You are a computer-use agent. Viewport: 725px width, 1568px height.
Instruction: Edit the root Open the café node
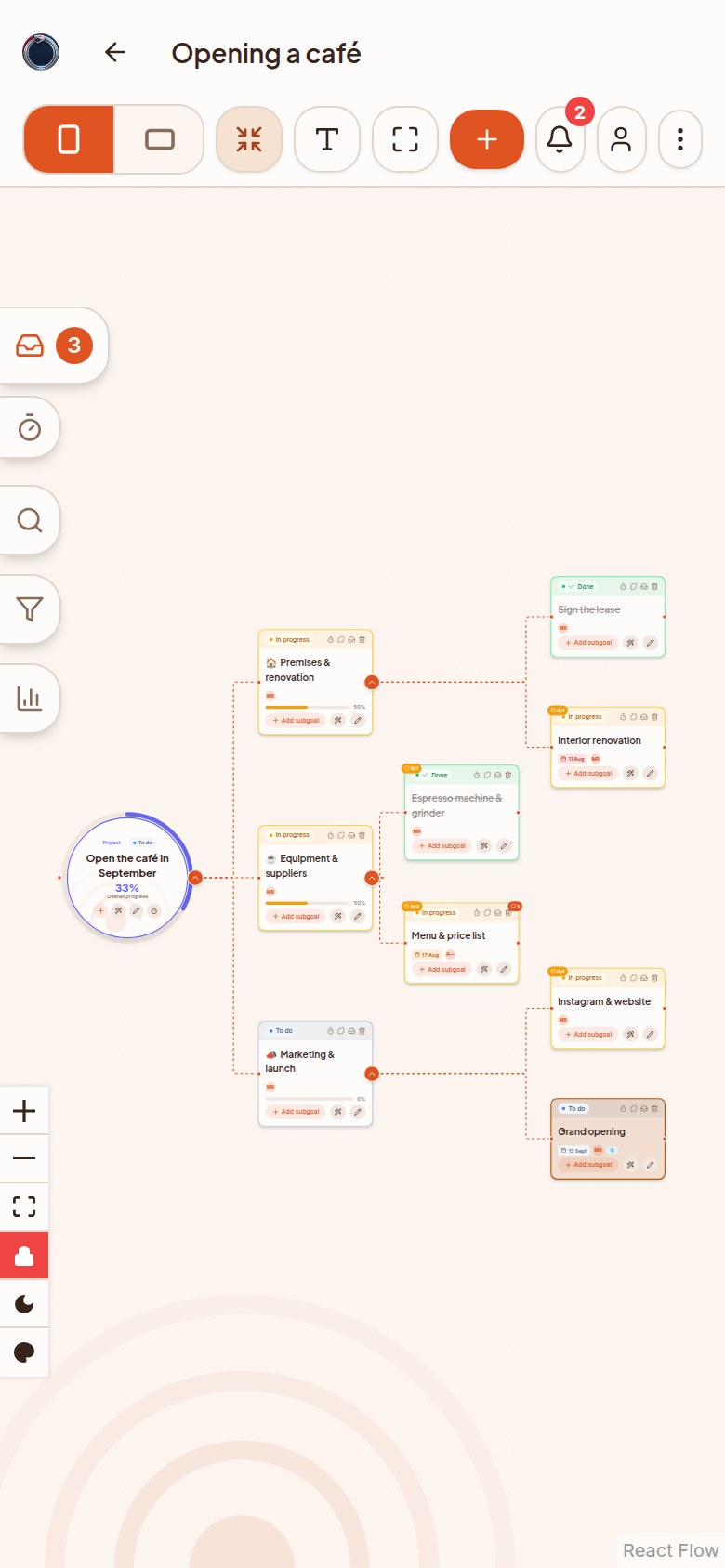pyautogui.click(x=137, y=911)
